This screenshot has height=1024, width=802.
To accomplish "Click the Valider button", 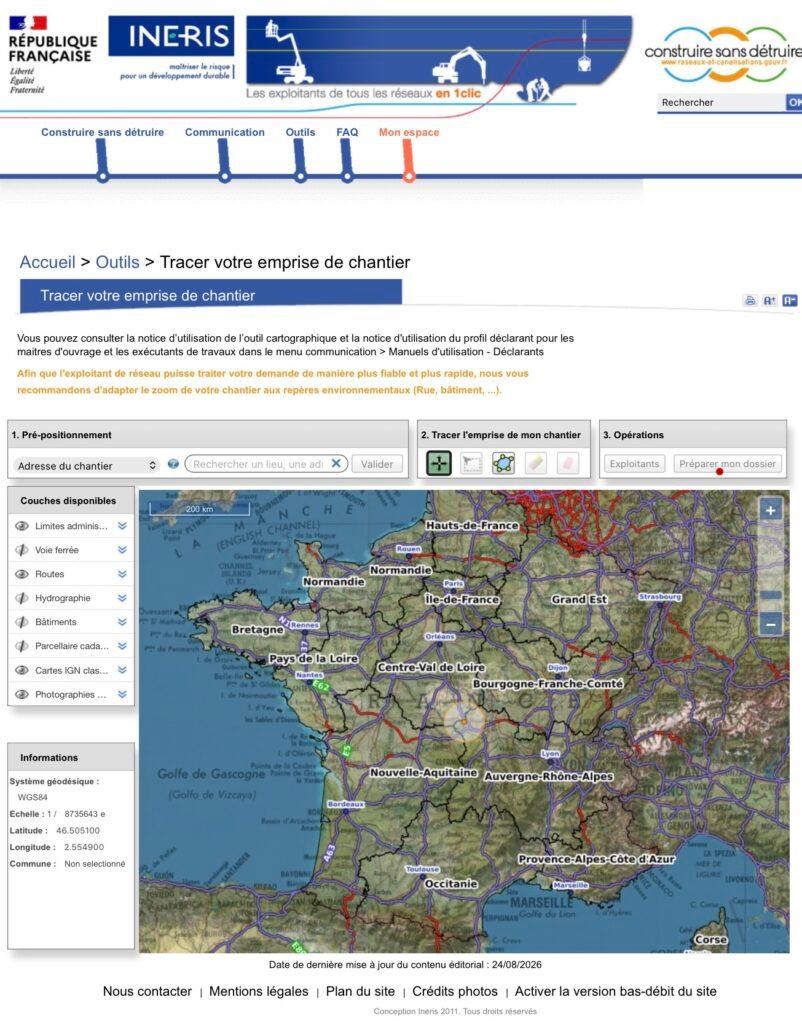I will point(377,464).
